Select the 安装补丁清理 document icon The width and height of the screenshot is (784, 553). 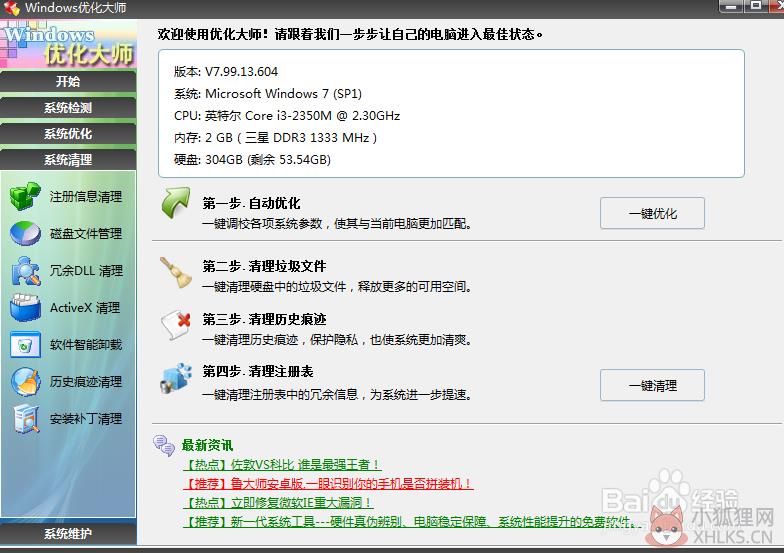tap(26, 418)
